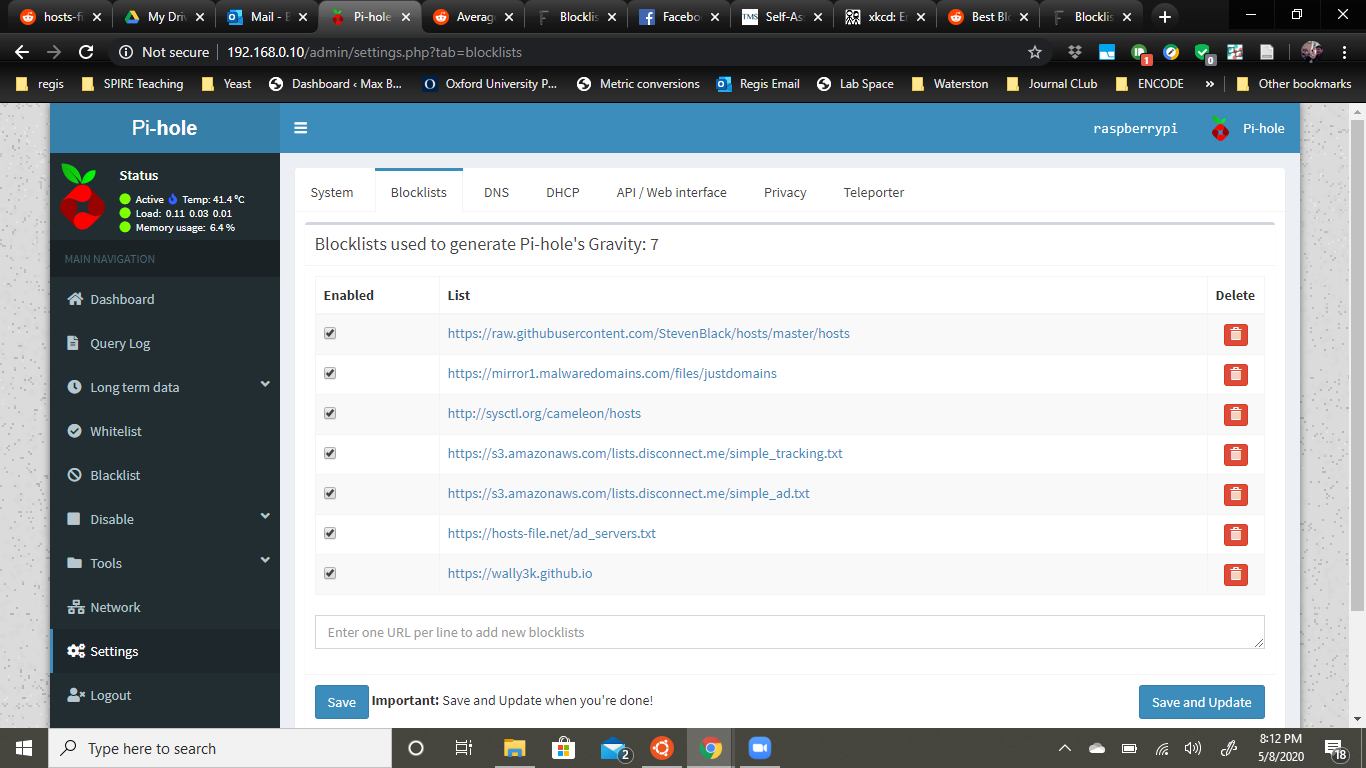Click the new blocklist URL input field
The image size is (1366, 768).
[789, 631]
